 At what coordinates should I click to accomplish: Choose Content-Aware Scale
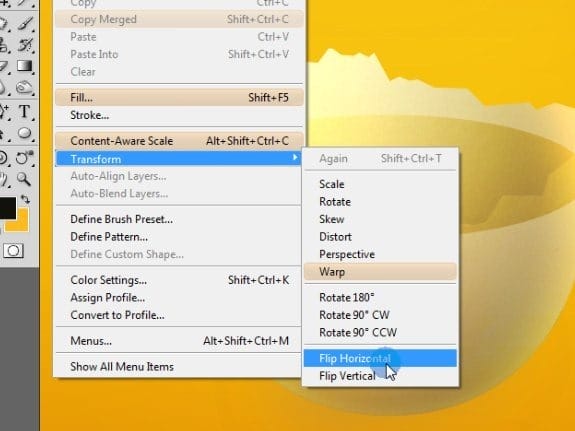[179, 141]
